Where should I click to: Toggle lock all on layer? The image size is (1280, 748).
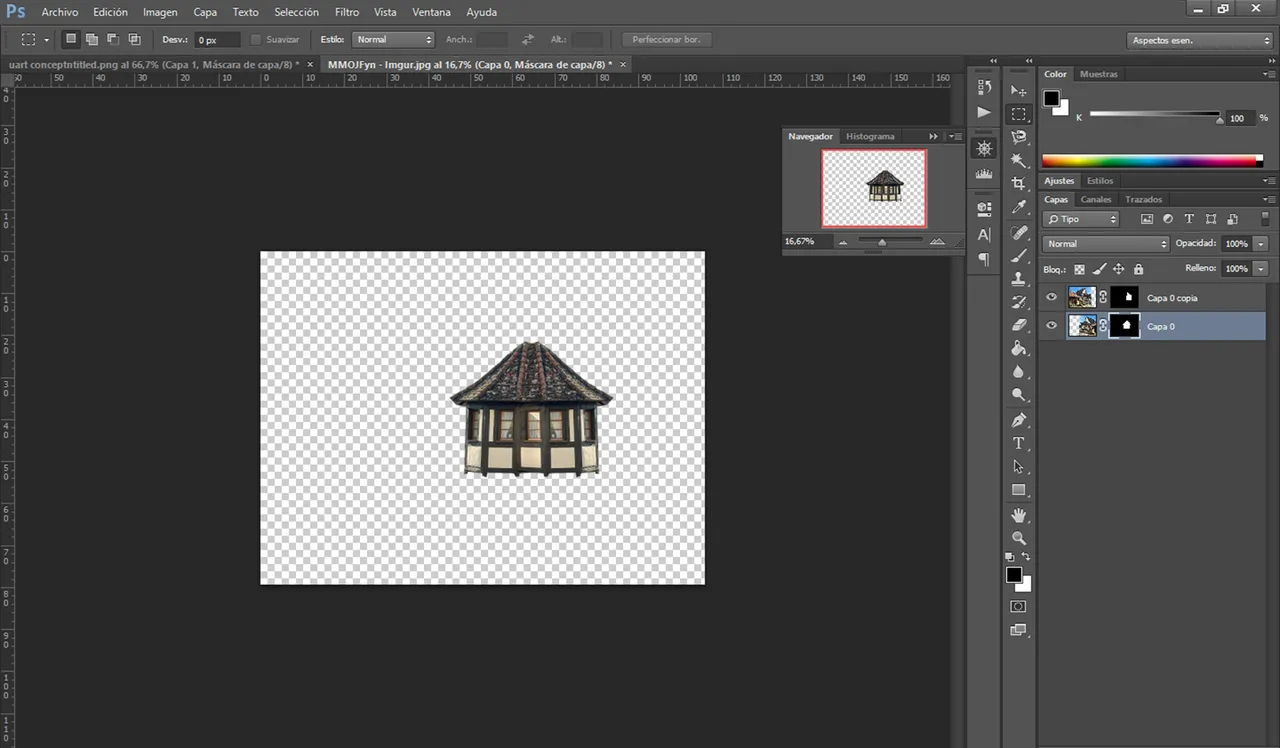[1138, 269]
